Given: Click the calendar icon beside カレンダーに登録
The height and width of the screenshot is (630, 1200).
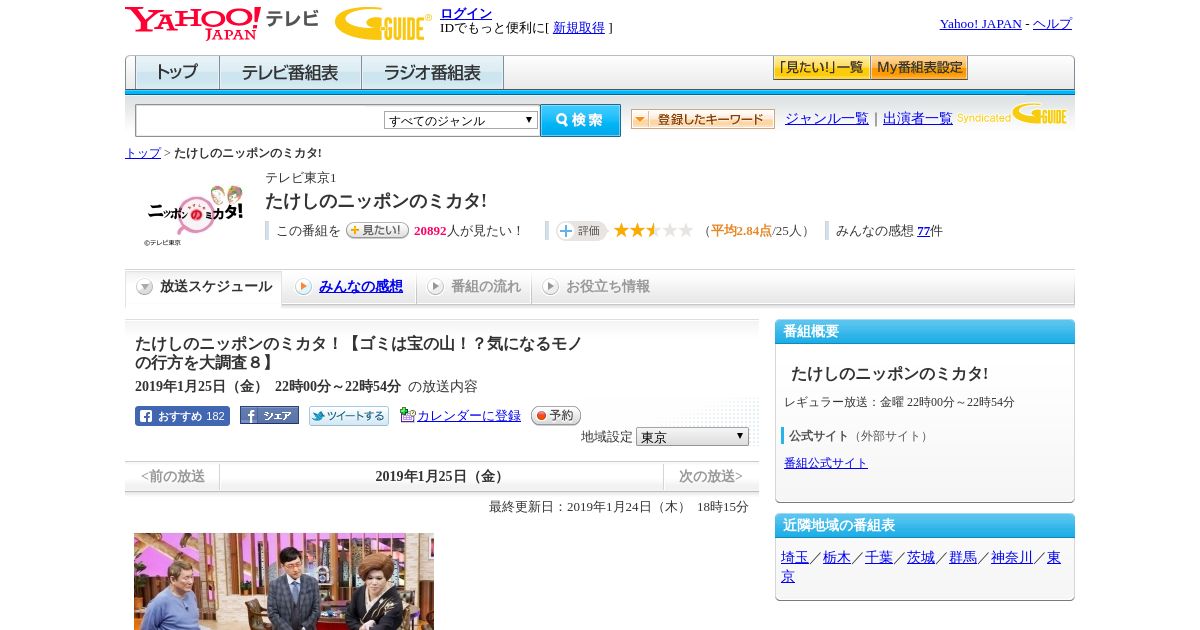Looking at the screenshot, I should tap(407, 415).
